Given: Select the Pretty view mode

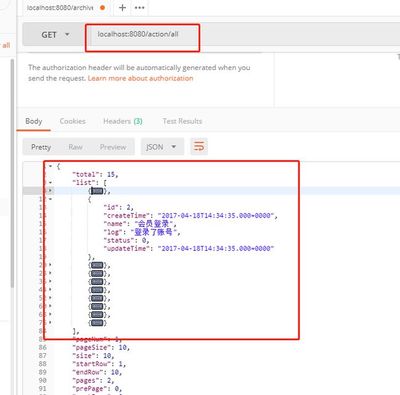Looking at the screenshot, I should (41, 147).
